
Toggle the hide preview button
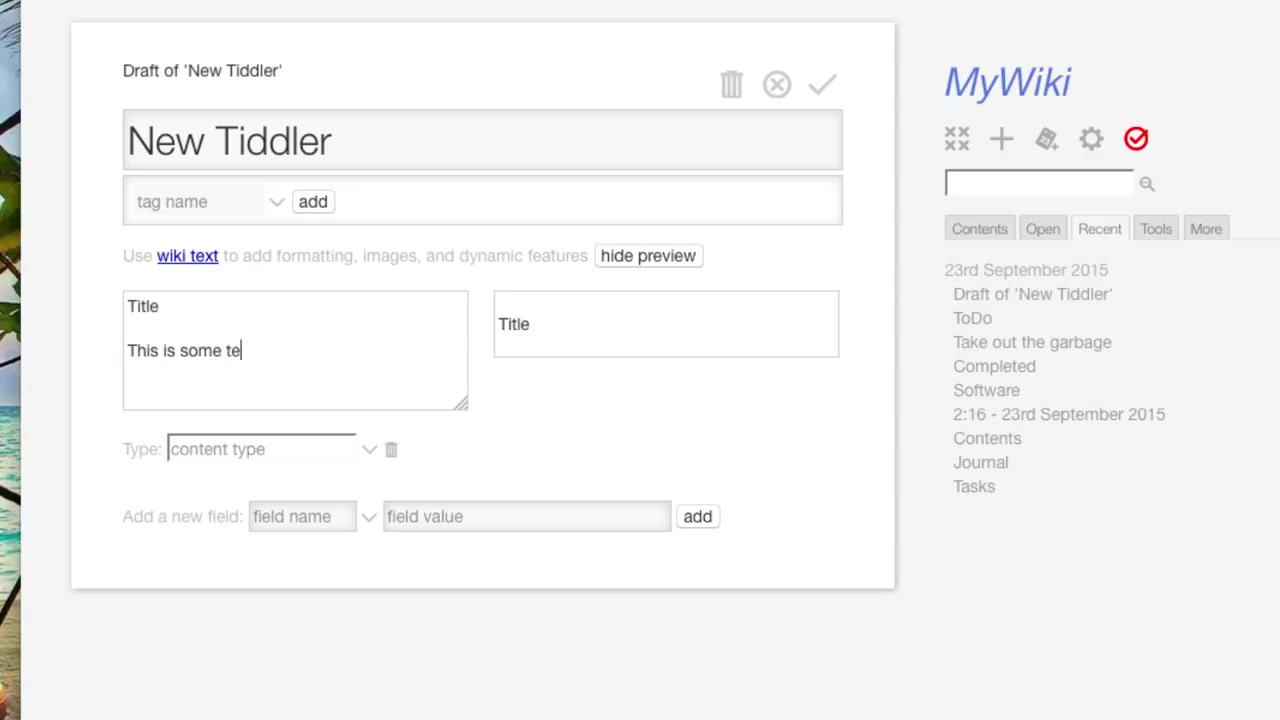[648, 256]
